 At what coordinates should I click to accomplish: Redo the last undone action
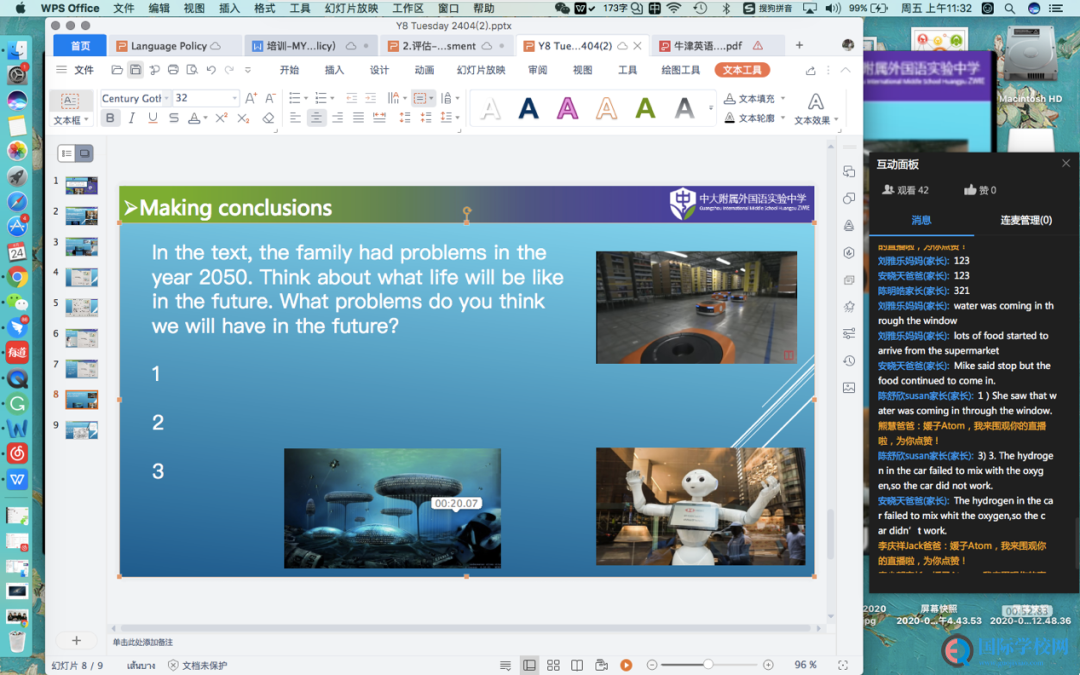pos(229,70)
